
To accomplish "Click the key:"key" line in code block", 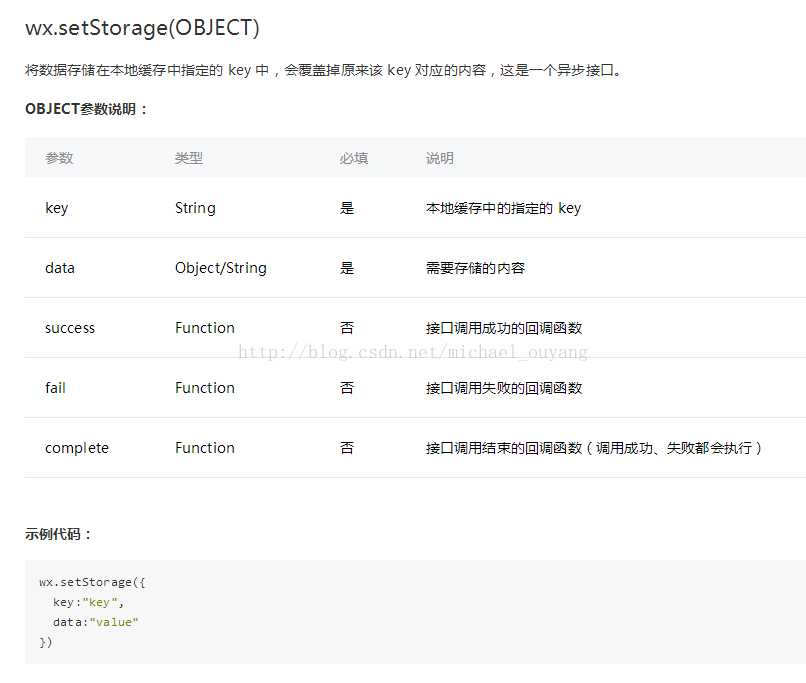I will pyautogui.click(x=88, y=602).
